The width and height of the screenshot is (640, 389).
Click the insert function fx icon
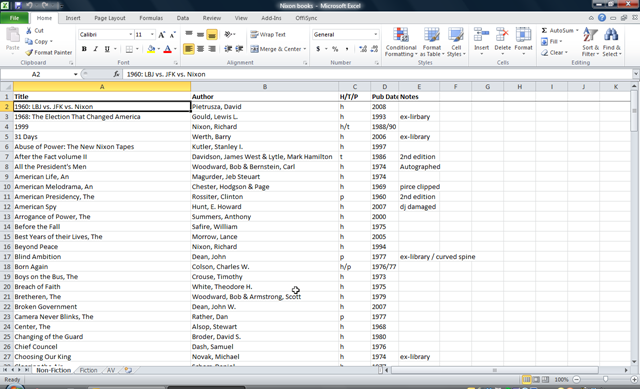click(x=116, y=74)
